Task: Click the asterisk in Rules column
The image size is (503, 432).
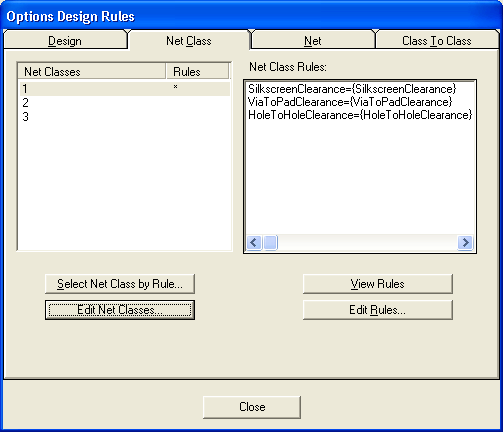Action: point(175,87)
